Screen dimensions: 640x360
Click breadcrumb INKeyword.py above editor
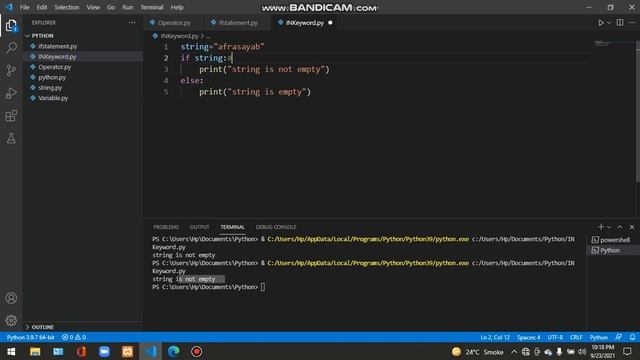179,36
